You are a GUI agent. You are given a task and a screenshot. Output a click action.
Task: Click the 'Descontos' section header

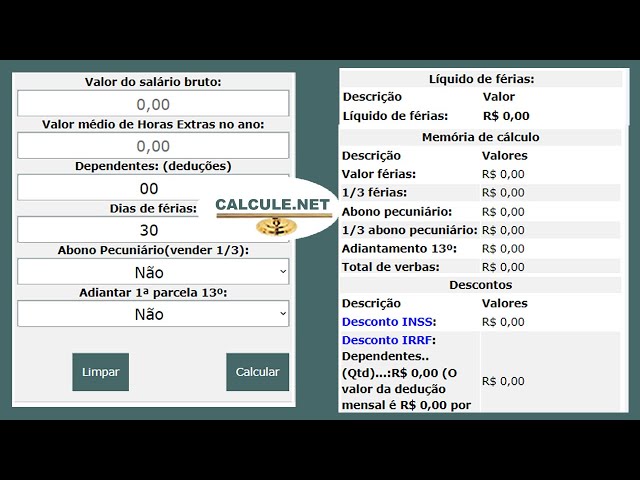(x=480, y=285)
